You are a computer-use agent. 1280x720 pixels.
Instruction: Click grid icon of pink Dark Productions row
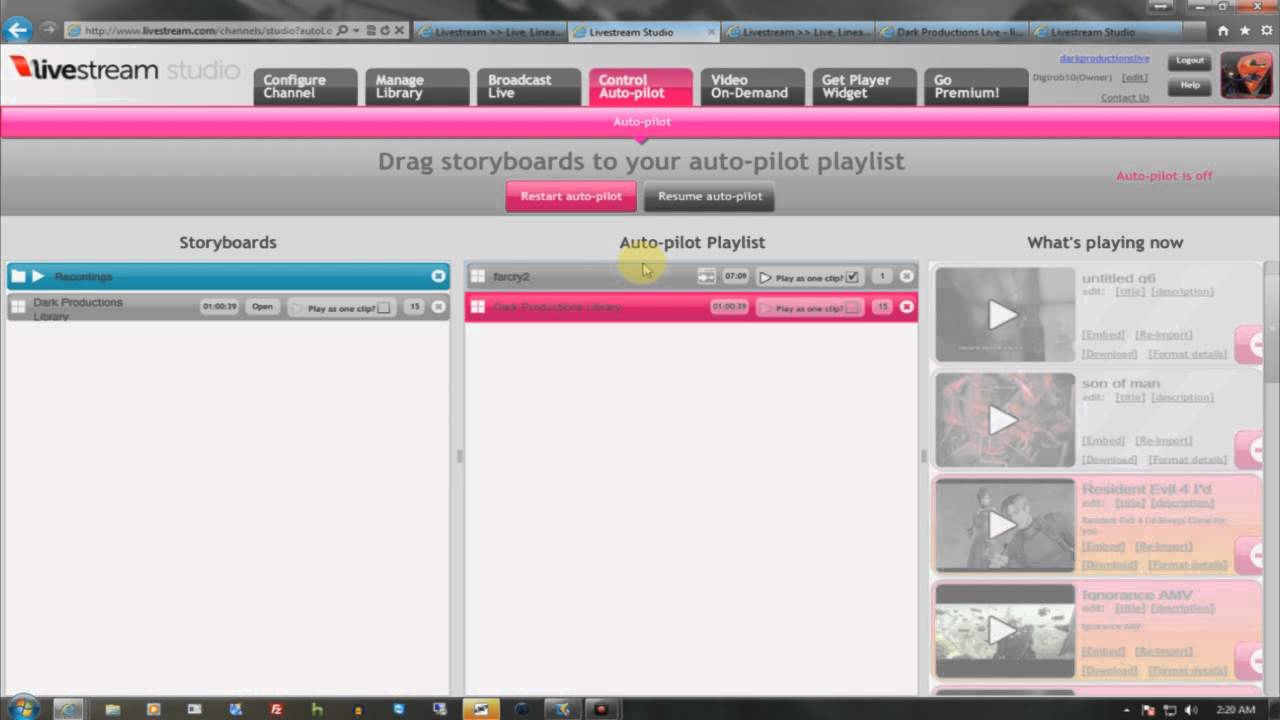(x=478, y=307)
